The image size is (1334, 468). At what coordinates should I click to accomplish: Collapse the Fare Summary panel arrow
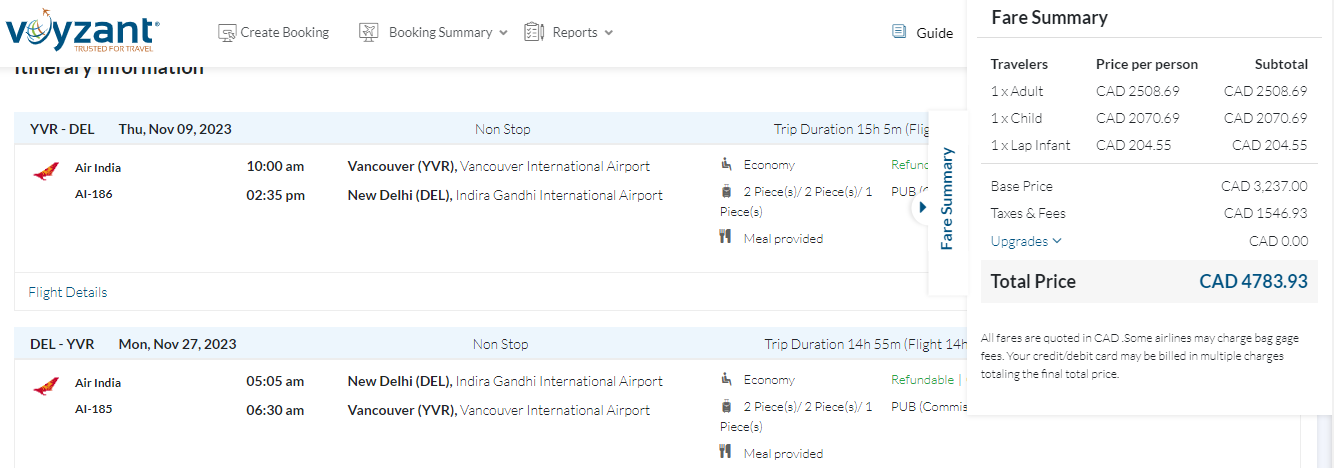(x=922, y=208)
